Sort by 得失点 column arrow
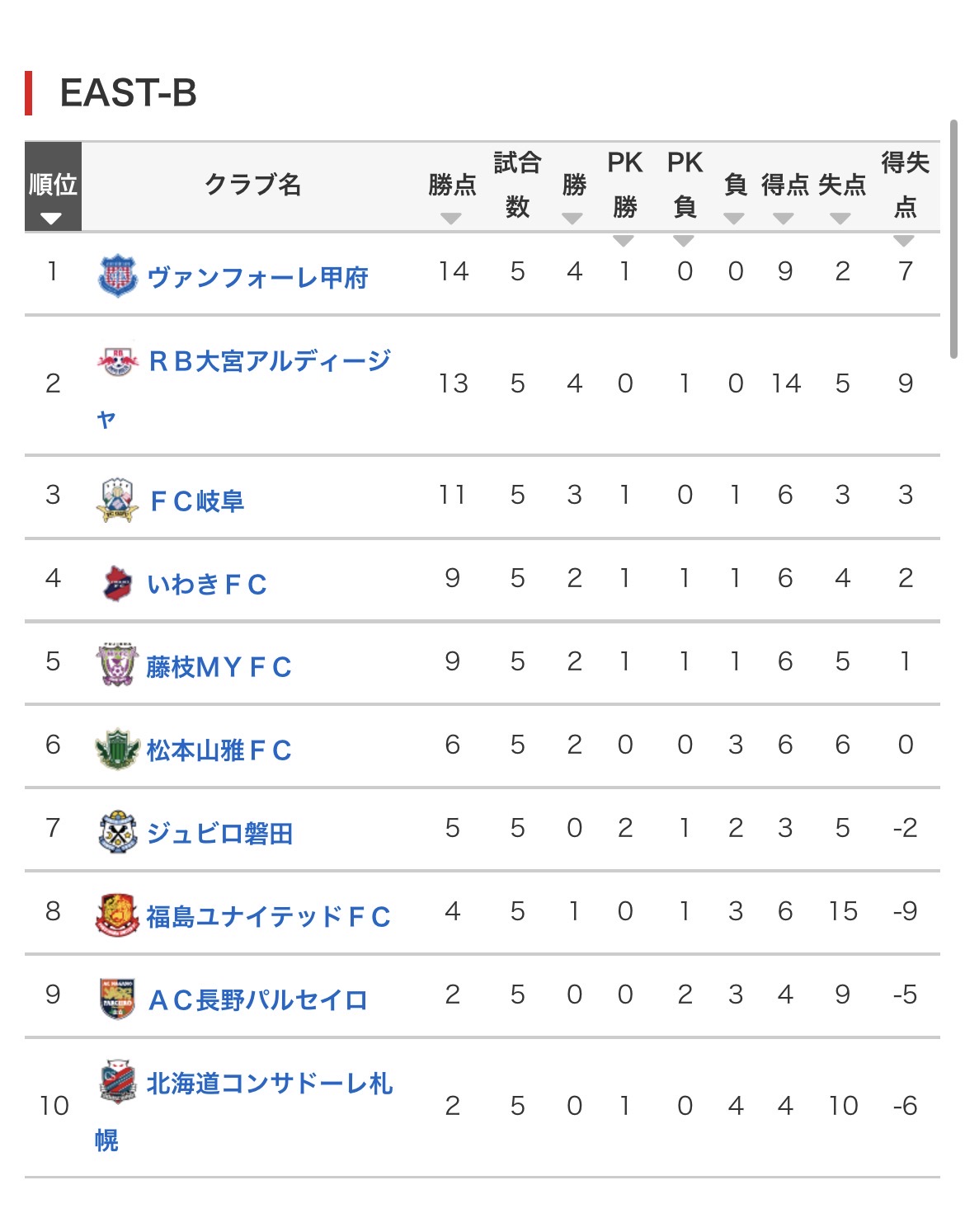 click(904, 241)
